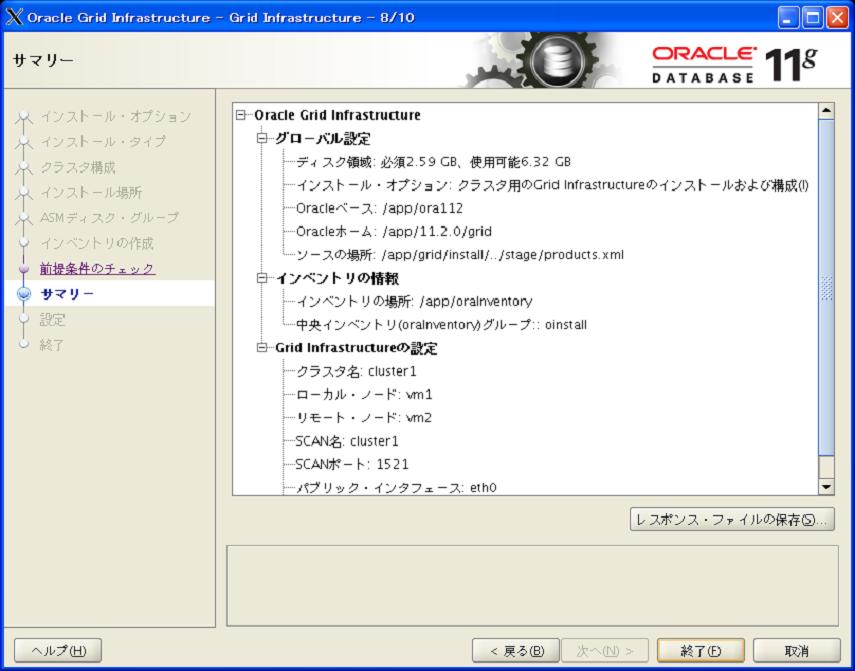Viewport: 855px width, 671px height.
Task: Select the Oracleベース: /app/ora112 row
Action: (x=380, y=208)
